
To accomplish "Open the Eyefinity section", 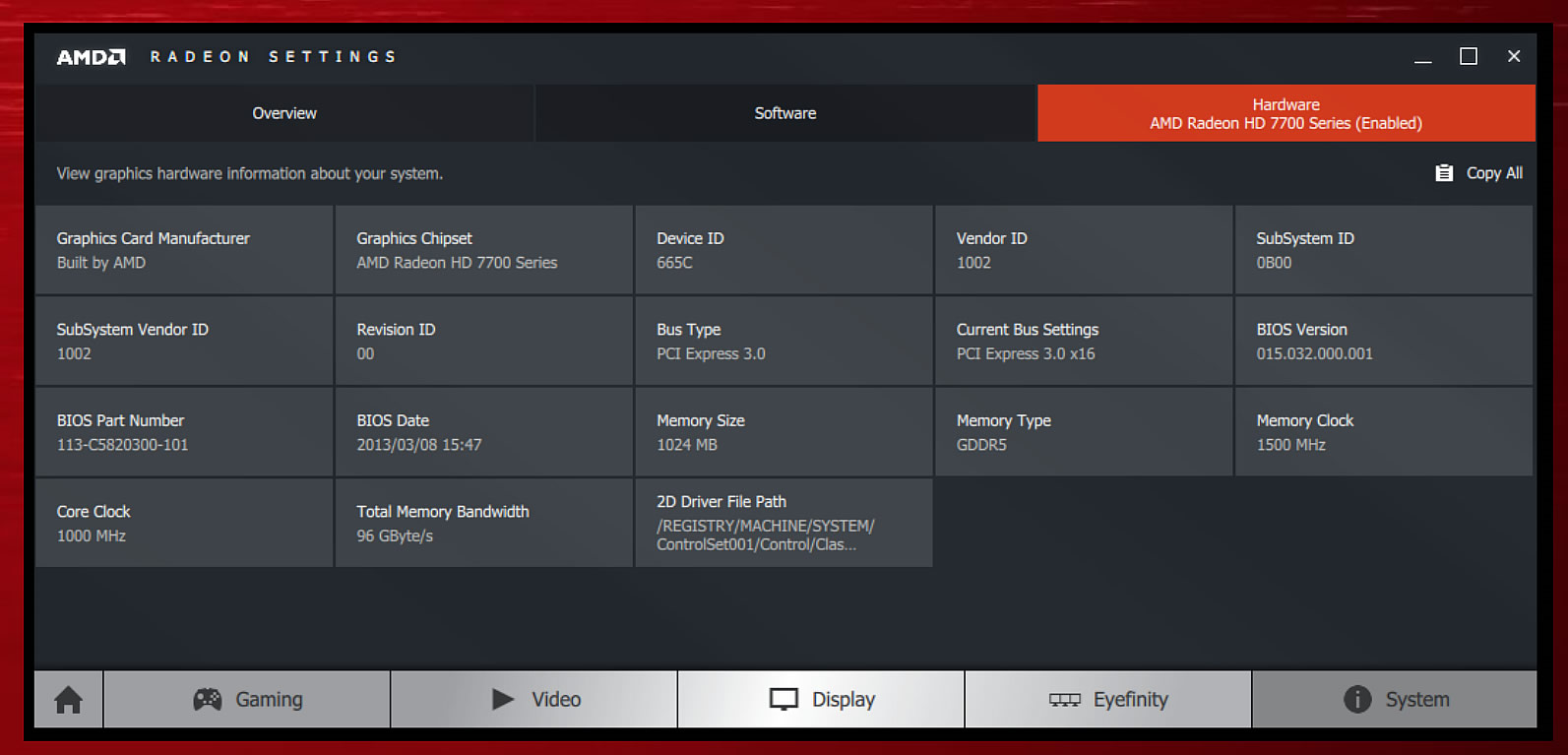I will click(x=1108, y=700).
